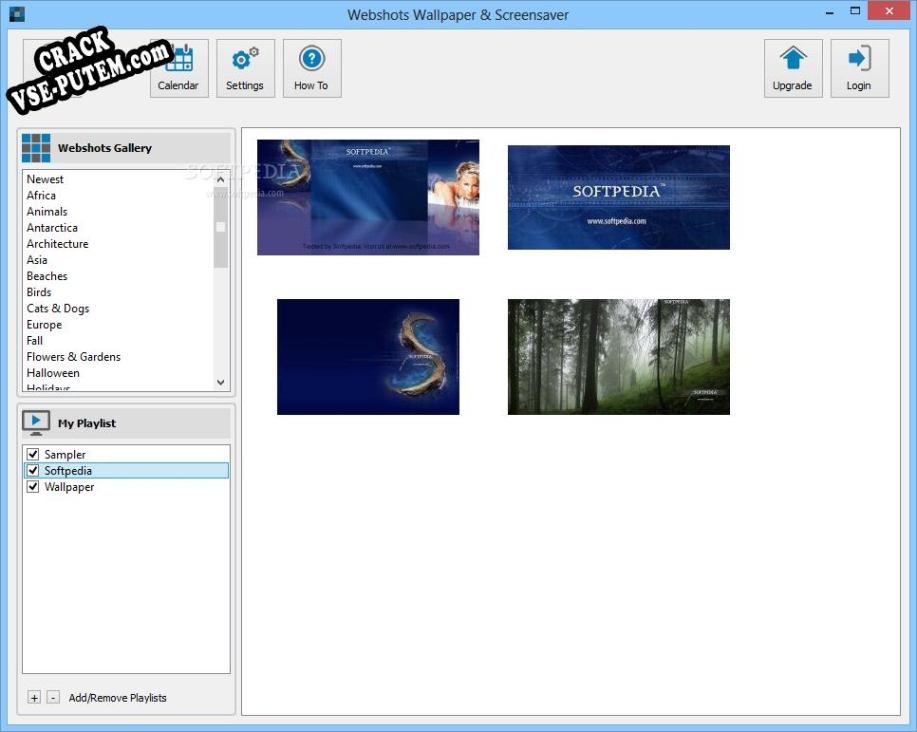The width and height of the screenshot is (917, 732).
Task: Click the gallery list scrollbar thumb
Action: coord(220,227)
